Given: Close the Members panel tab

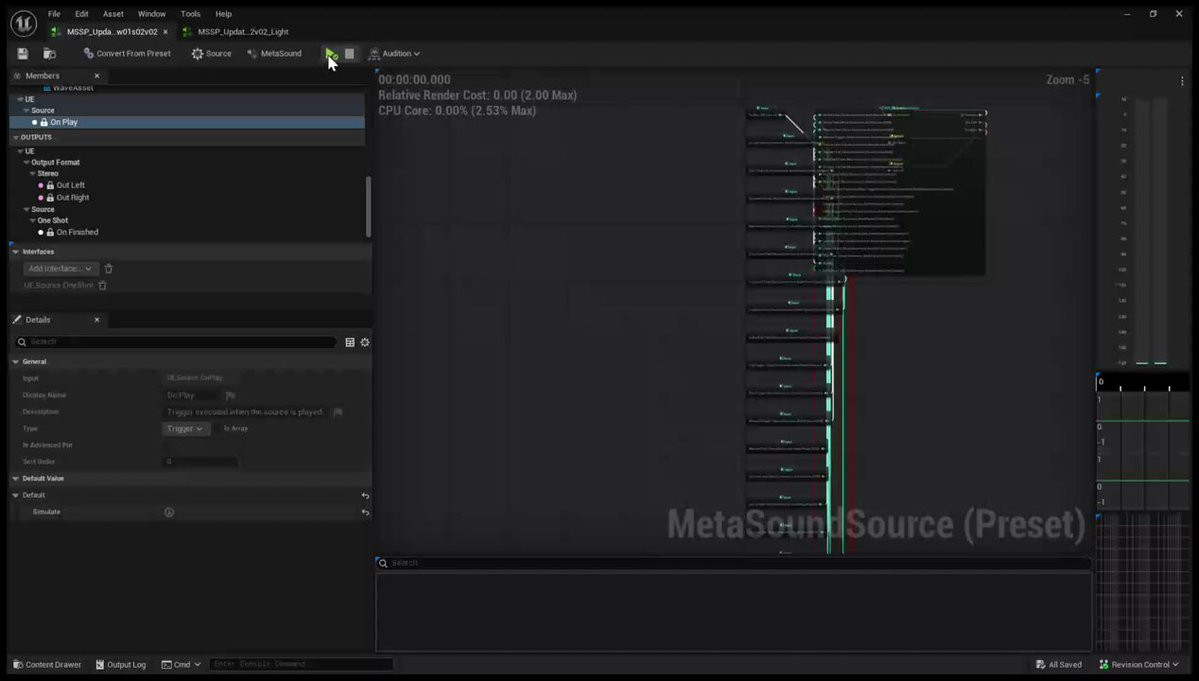Looking at the screenshot, I should coord(97,76).
